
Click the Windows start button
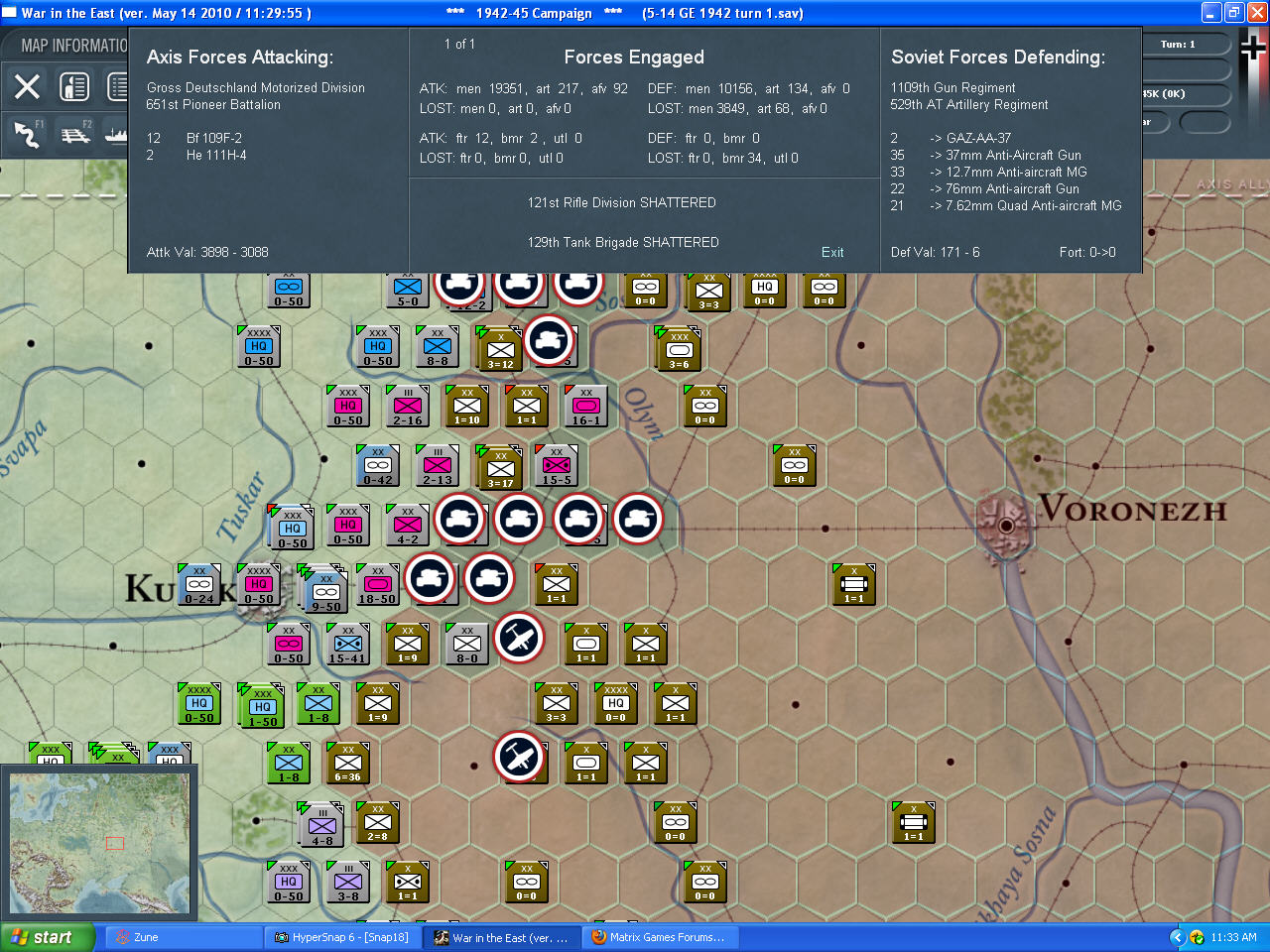[48, 937]
